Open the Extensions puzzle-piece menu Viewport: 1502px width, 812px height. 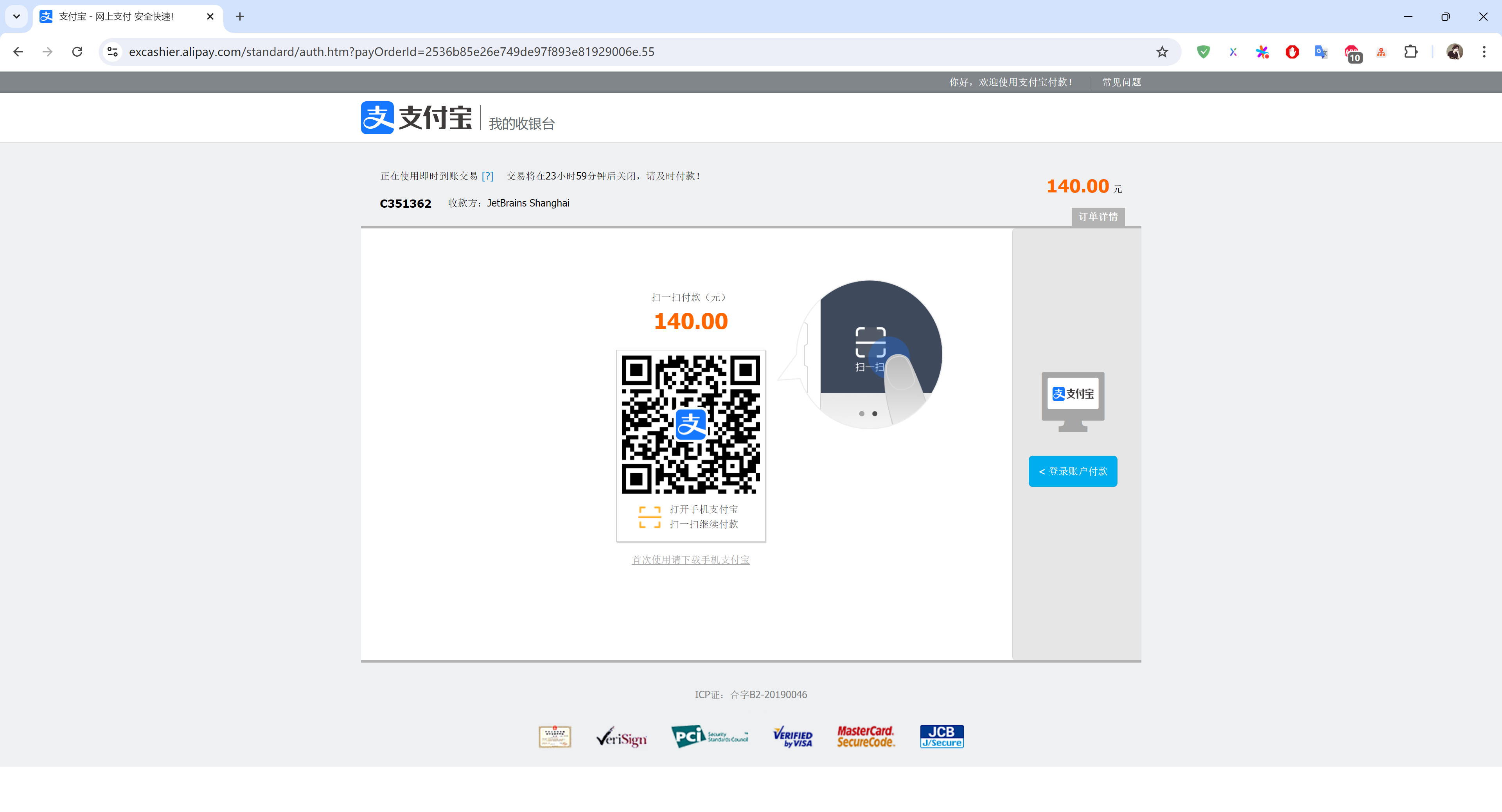pos(1410,52)
